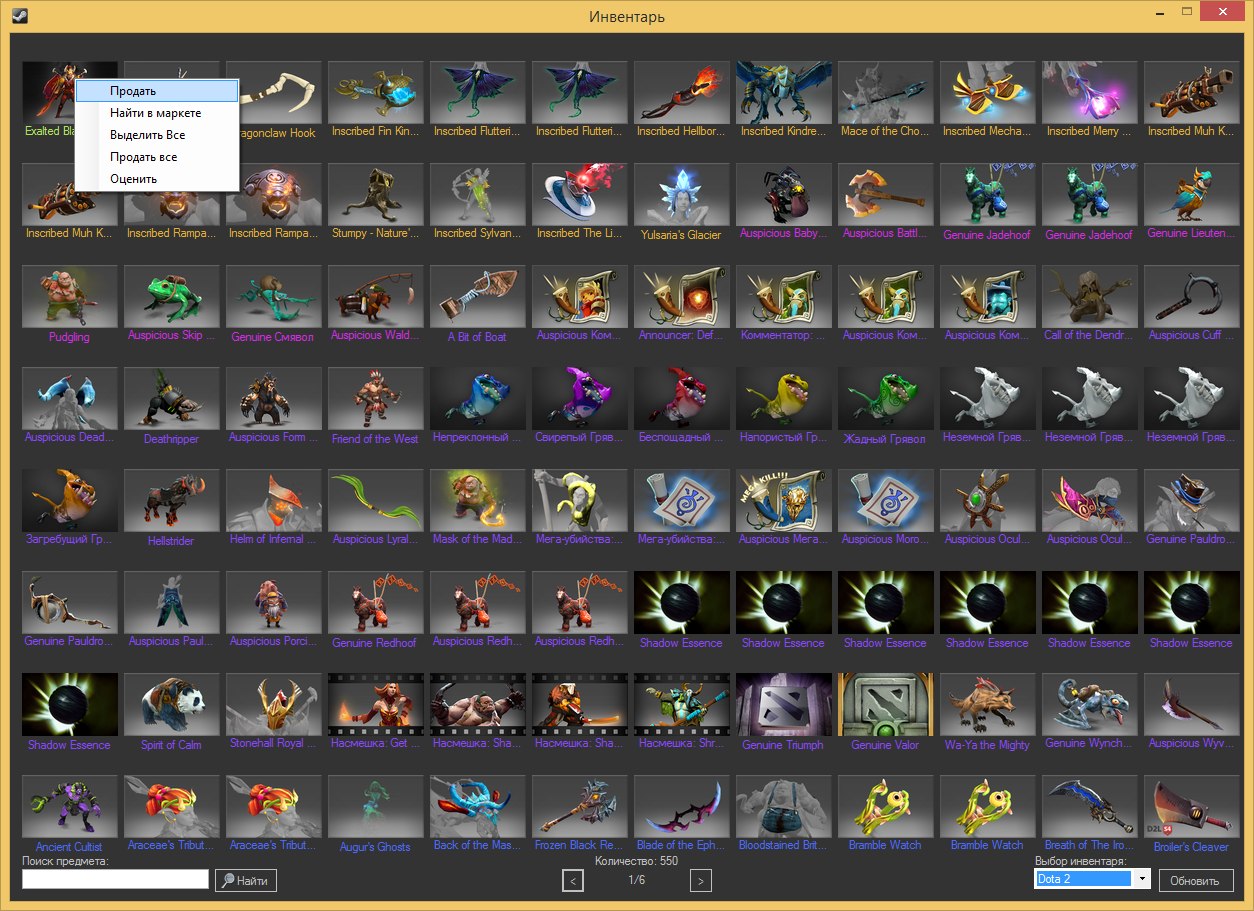
Task: Select the Inscribed Fin King item
Action: pyautogui.click(x=376, y=93)
